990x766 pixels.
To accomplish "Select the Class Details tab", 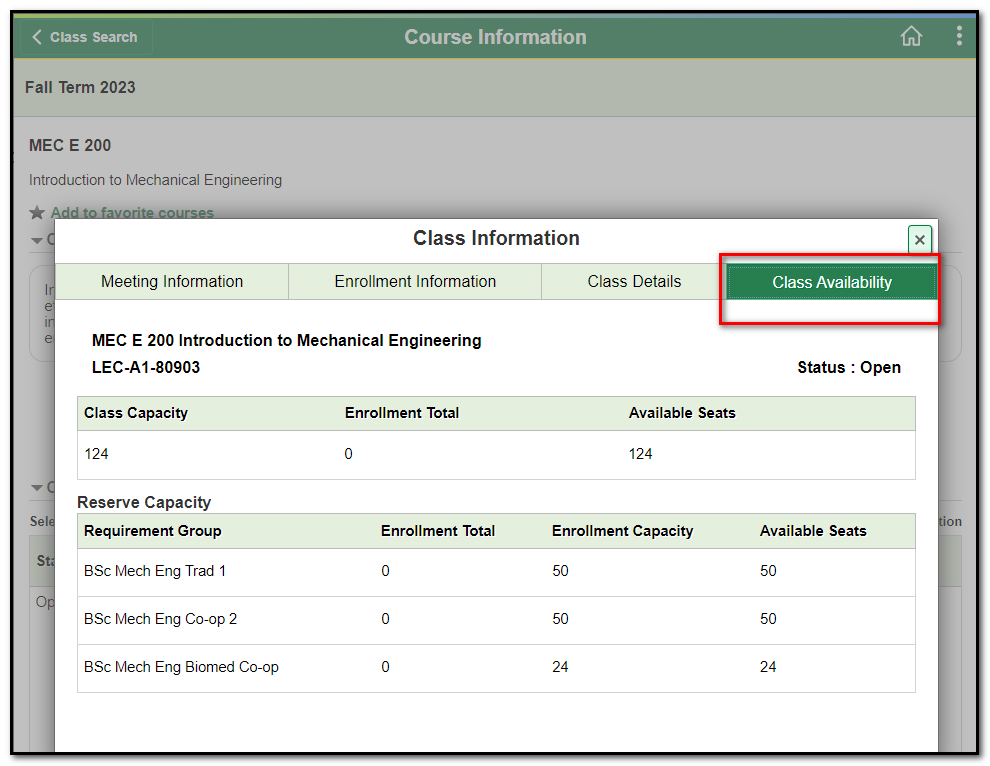I will (634, 282).
